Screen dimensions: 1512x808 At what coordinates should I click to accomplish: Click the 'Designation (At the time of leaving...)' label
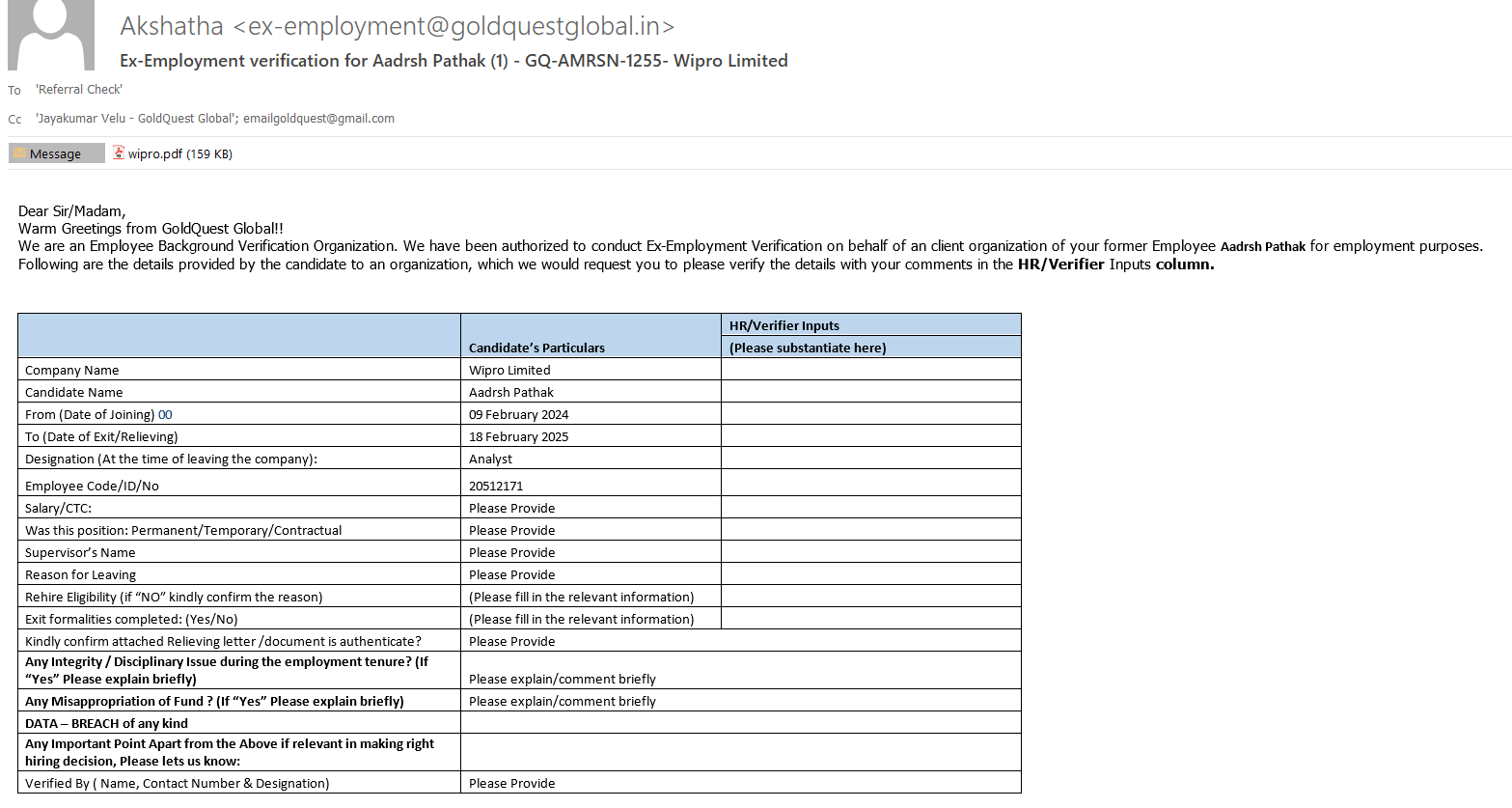pos(171,459)
